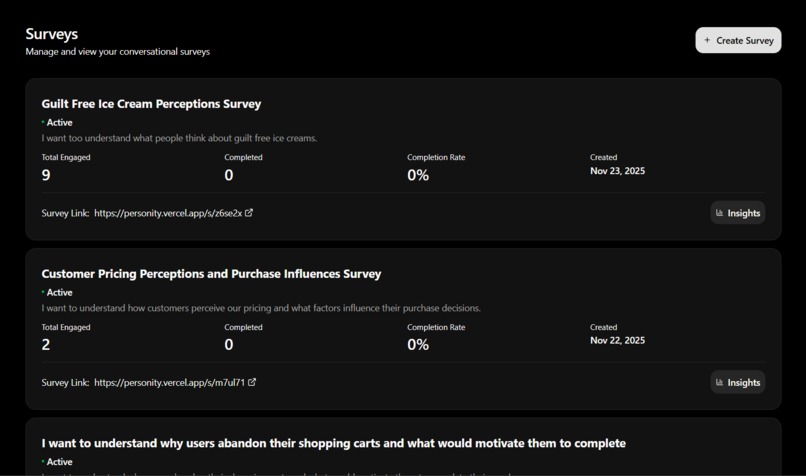Select the shopping cart abandonment survey title
This screenshot has height=476, width=806.
(x=334, y=443)
